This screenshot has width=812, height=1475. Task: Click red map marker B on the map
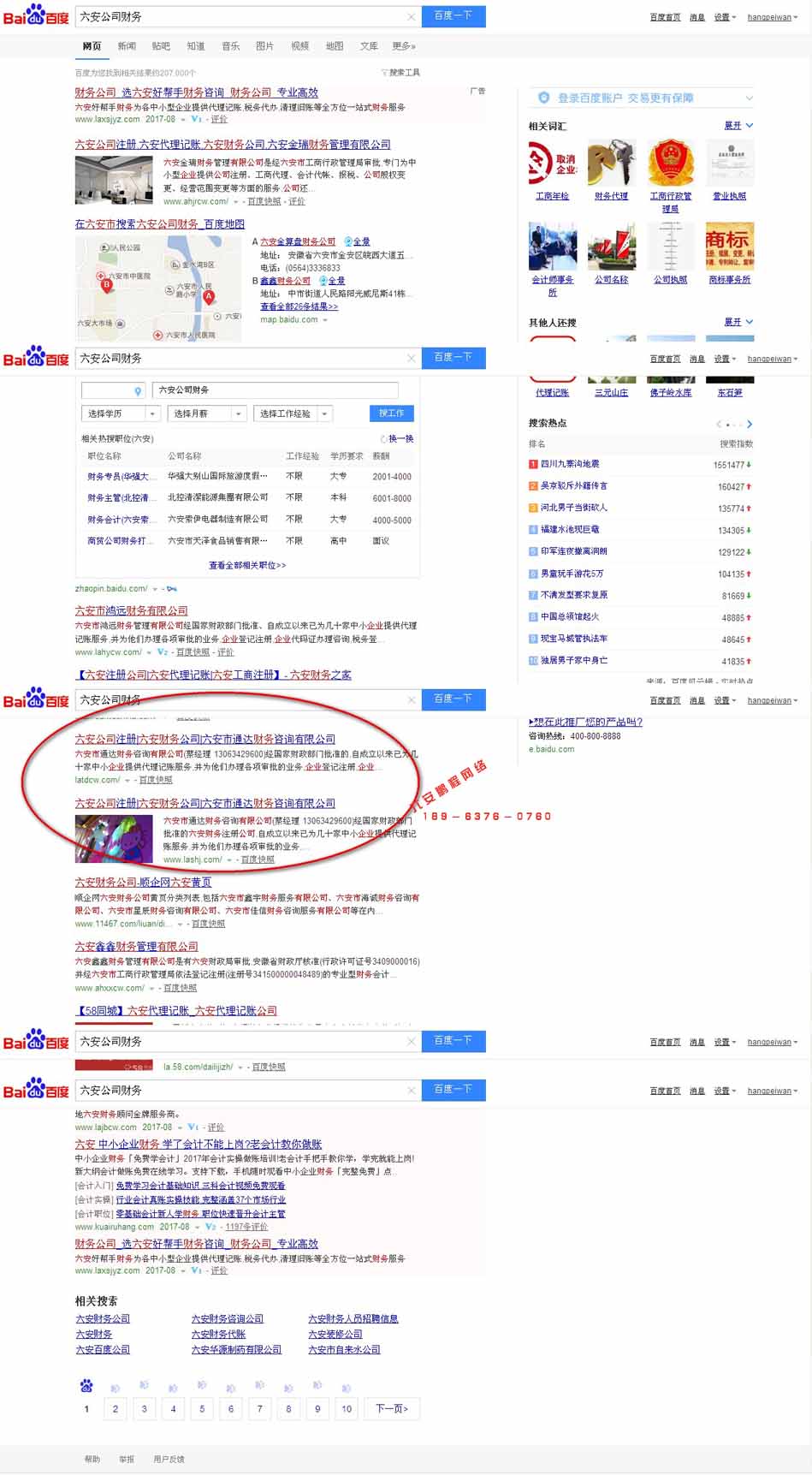[107, 285]
